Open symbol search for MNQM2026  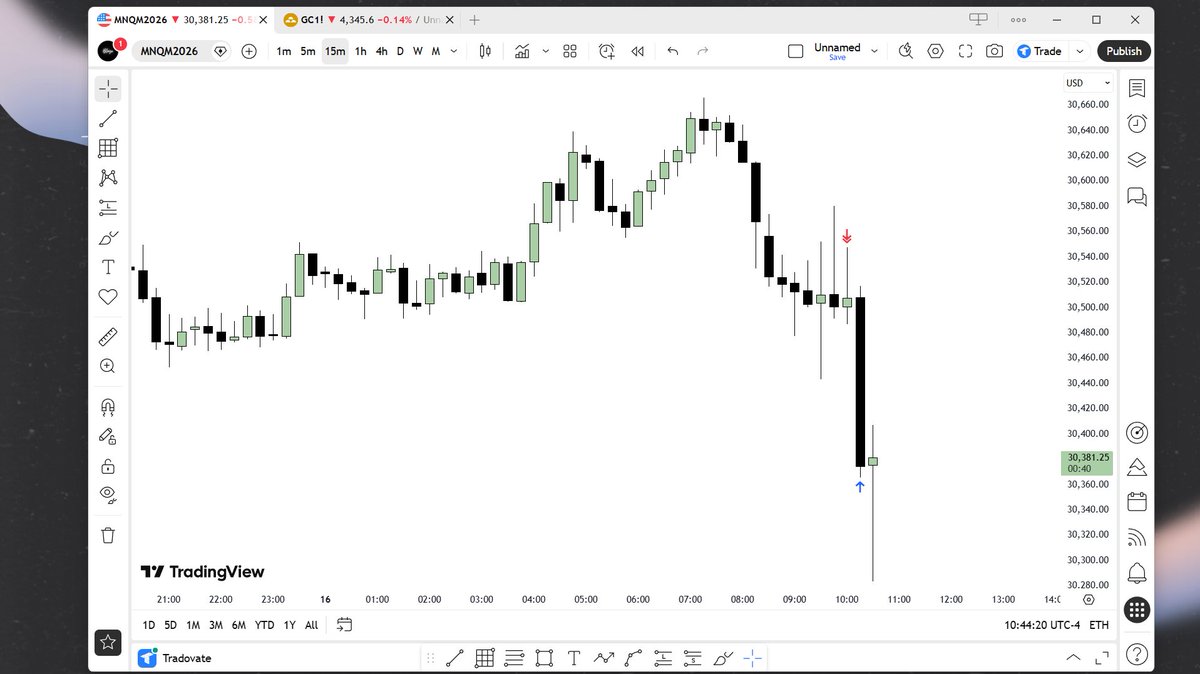click(167, 51)
